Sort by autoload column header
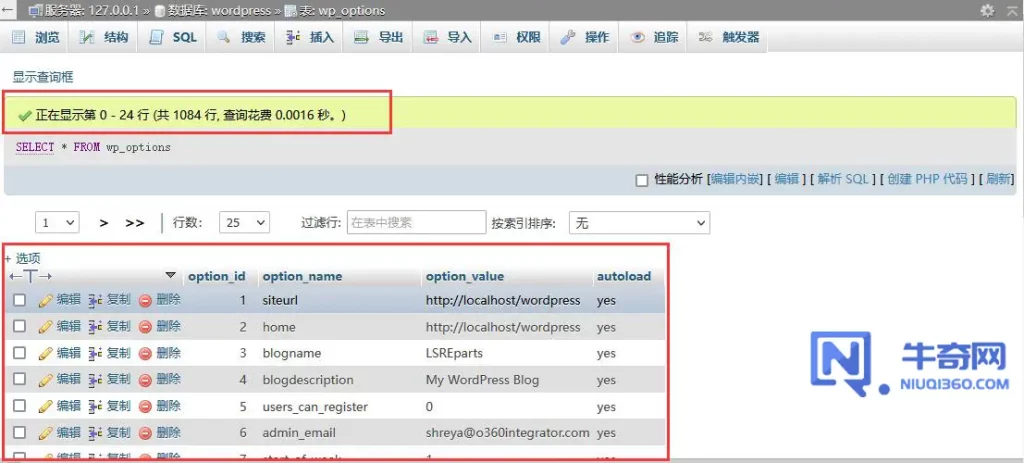Image resolution: width=1024 pixels, height=463 pixels. pyautogui.click(x=624, y=276)
